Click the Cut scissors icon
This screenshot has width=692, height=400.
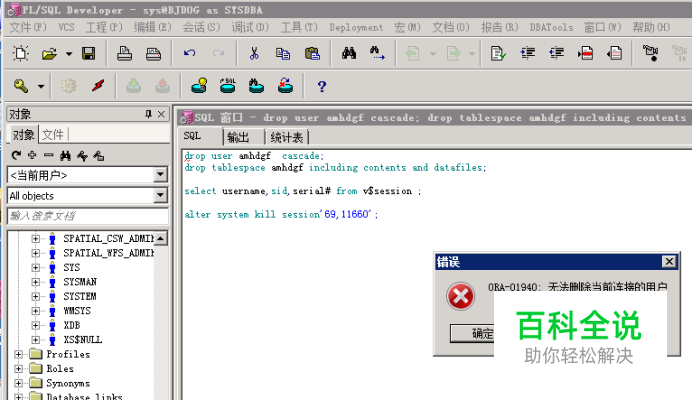254,54
